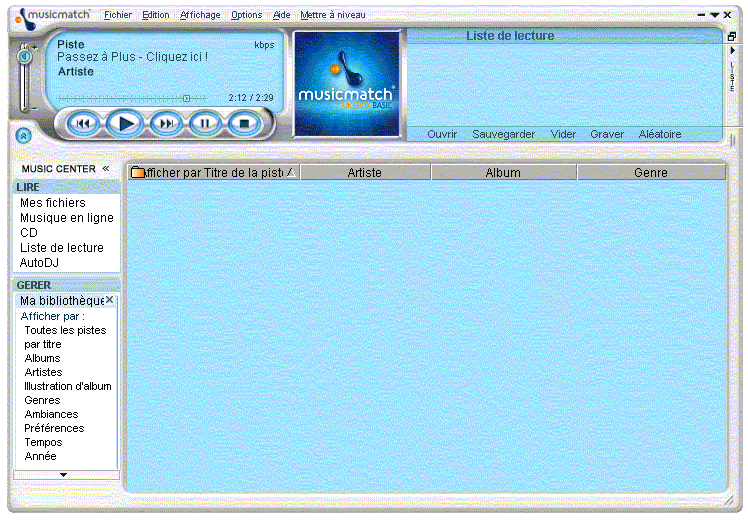
Task: Click the GERER section header
Action: tap(66, 285)
